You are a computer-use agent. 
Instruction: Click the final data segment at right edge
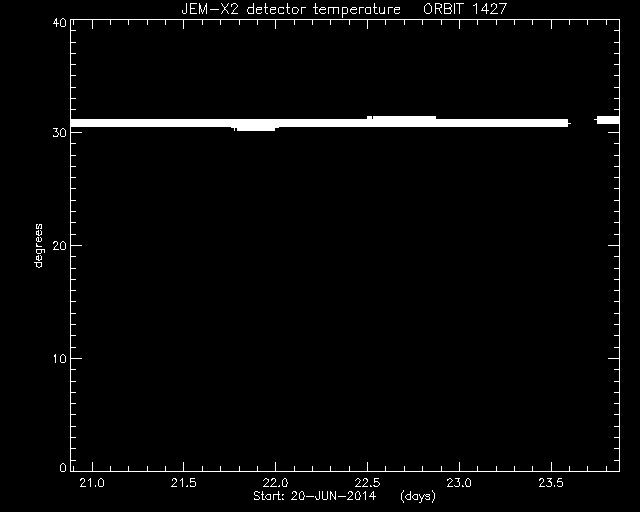608,120
